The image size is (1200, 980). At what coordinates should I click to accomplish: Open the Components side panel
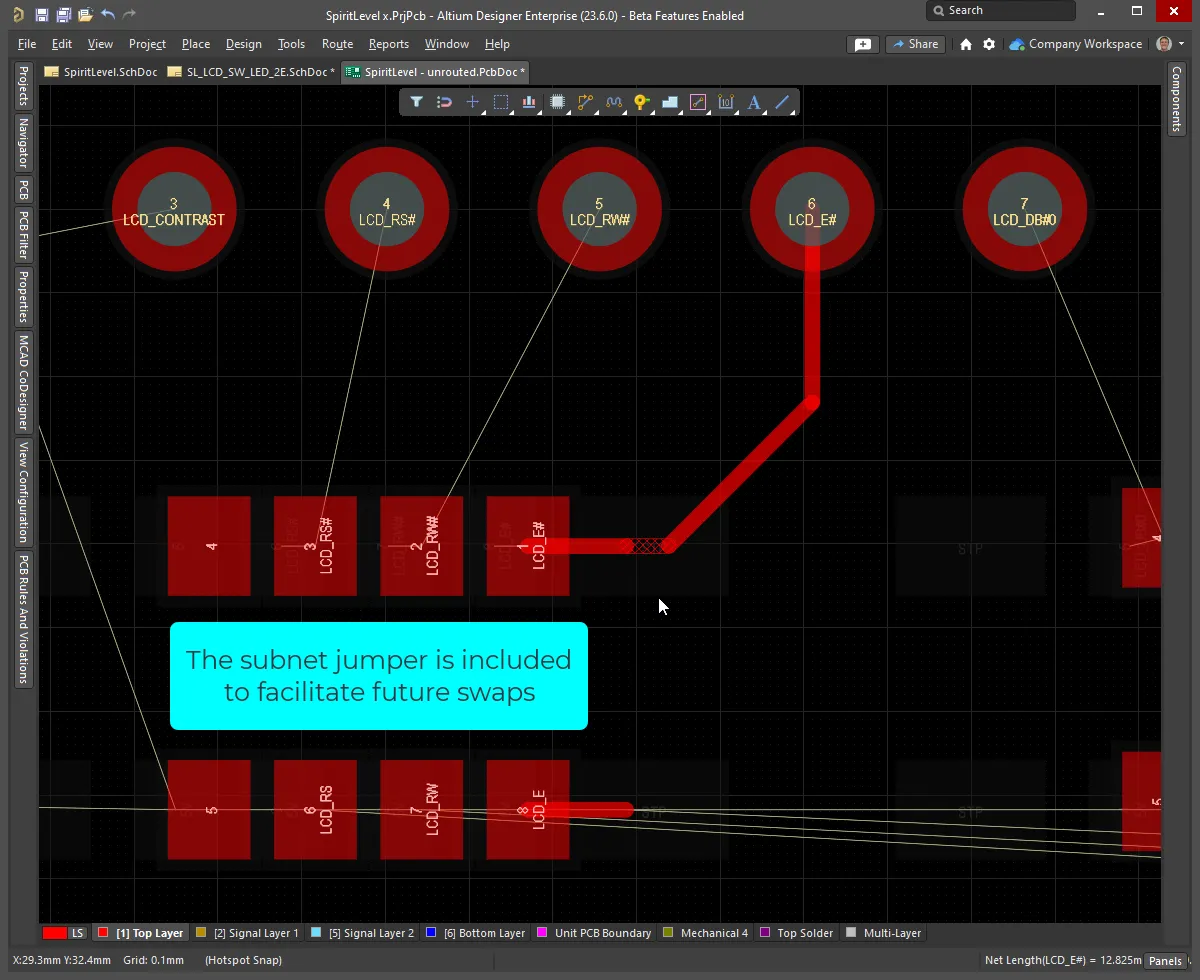[1177, 98]
